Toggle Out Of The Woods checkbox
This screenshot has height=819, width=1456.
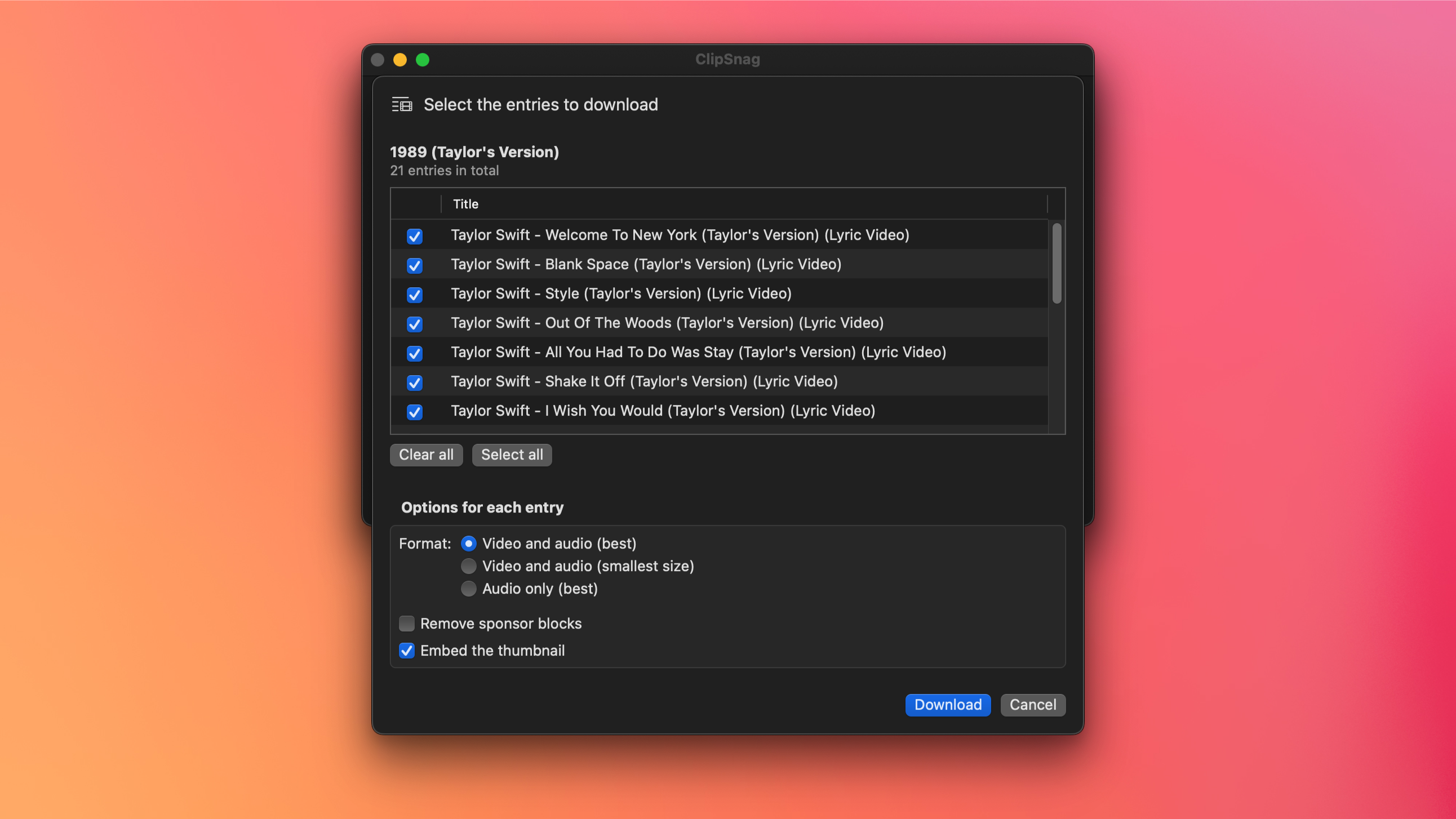pyautogui.click(x=414, y=324)
